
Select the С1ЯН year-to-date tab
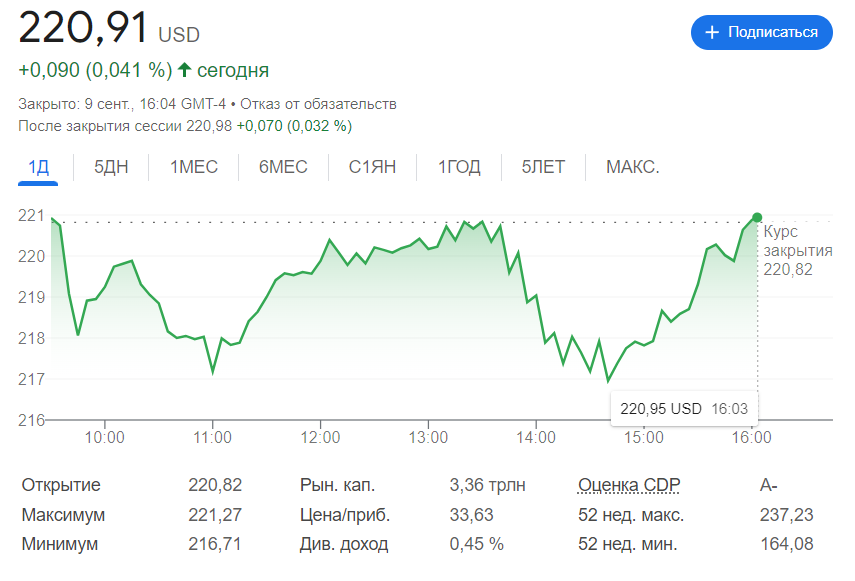[372, 167]
